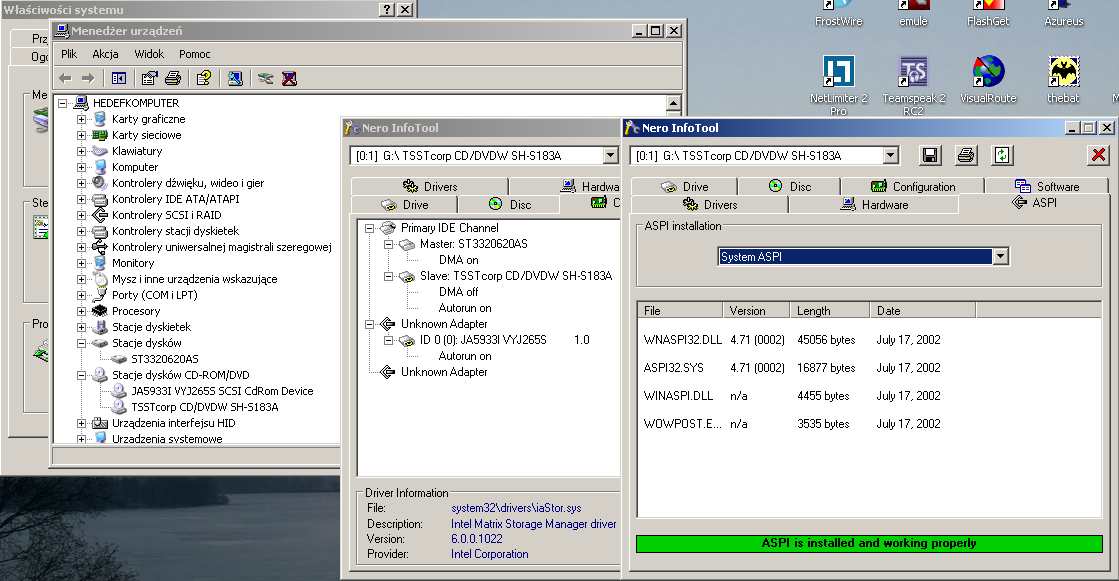Click the Version column header in ASPI list

click(756, 310)
